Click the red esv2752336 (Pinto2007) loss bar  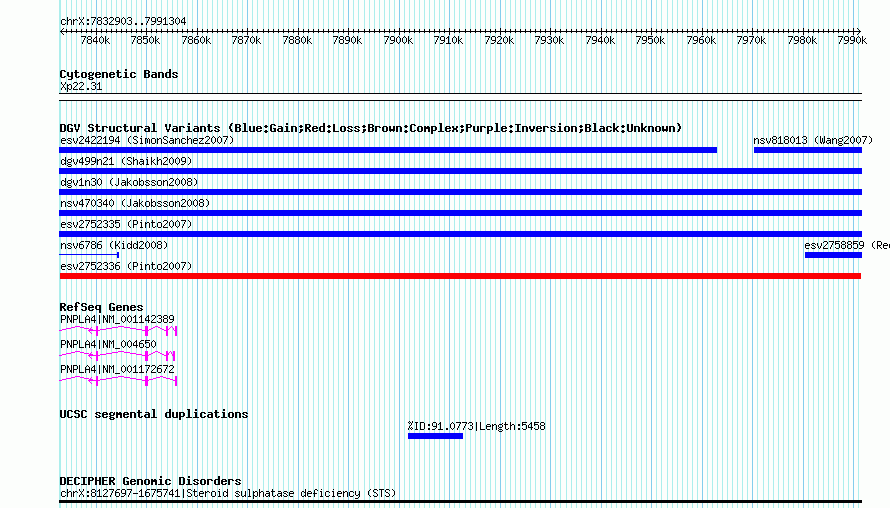coord(460,276)
